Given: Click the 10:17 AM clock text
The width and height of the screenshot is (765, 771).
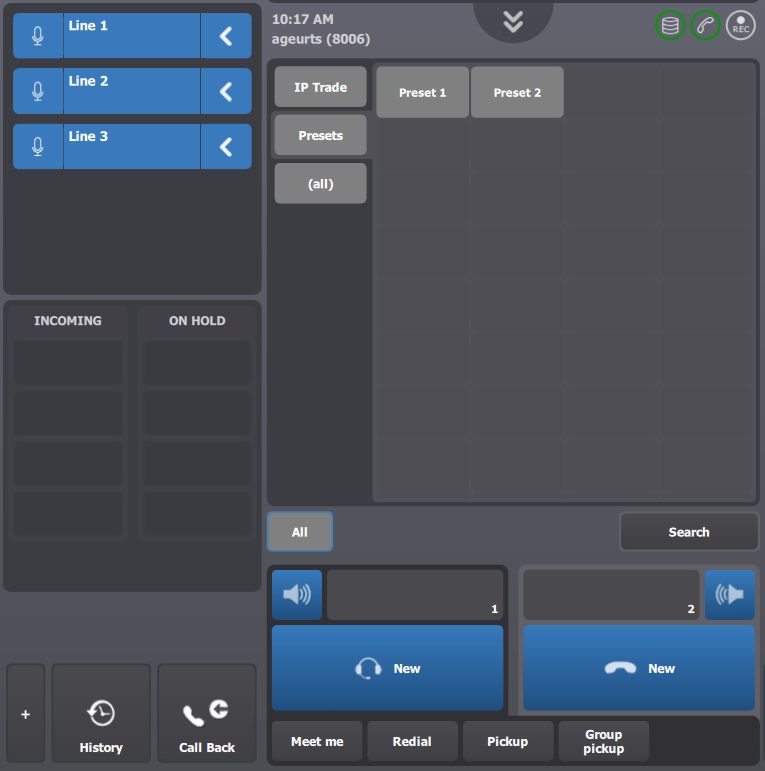Looking at the screenshot, I should pos(303,19).
